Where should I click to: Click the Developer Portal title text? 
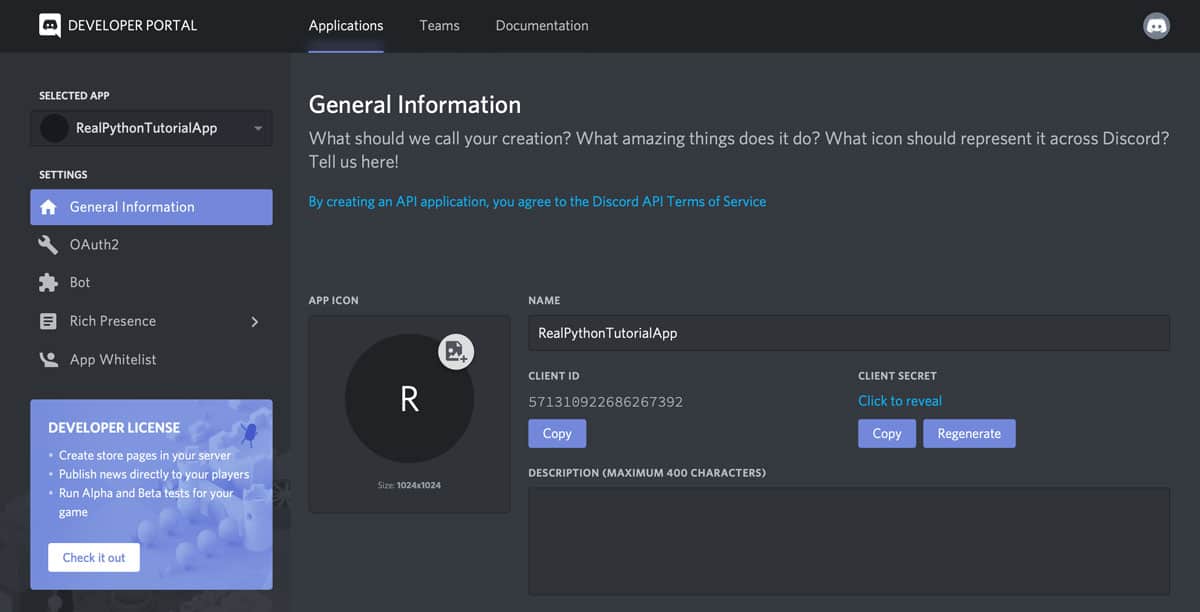click(x=132, y=26)
